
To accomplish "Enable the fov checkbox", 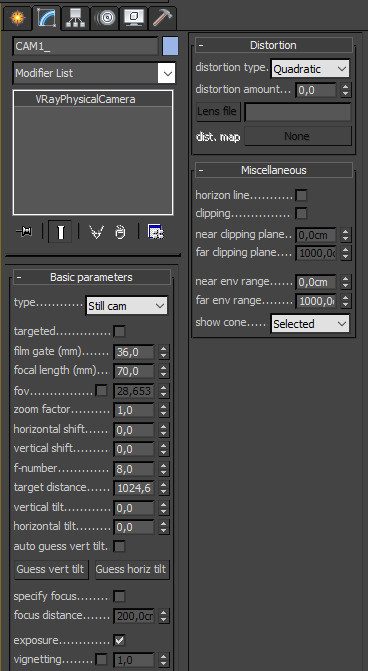I will (x=102, y=390).
